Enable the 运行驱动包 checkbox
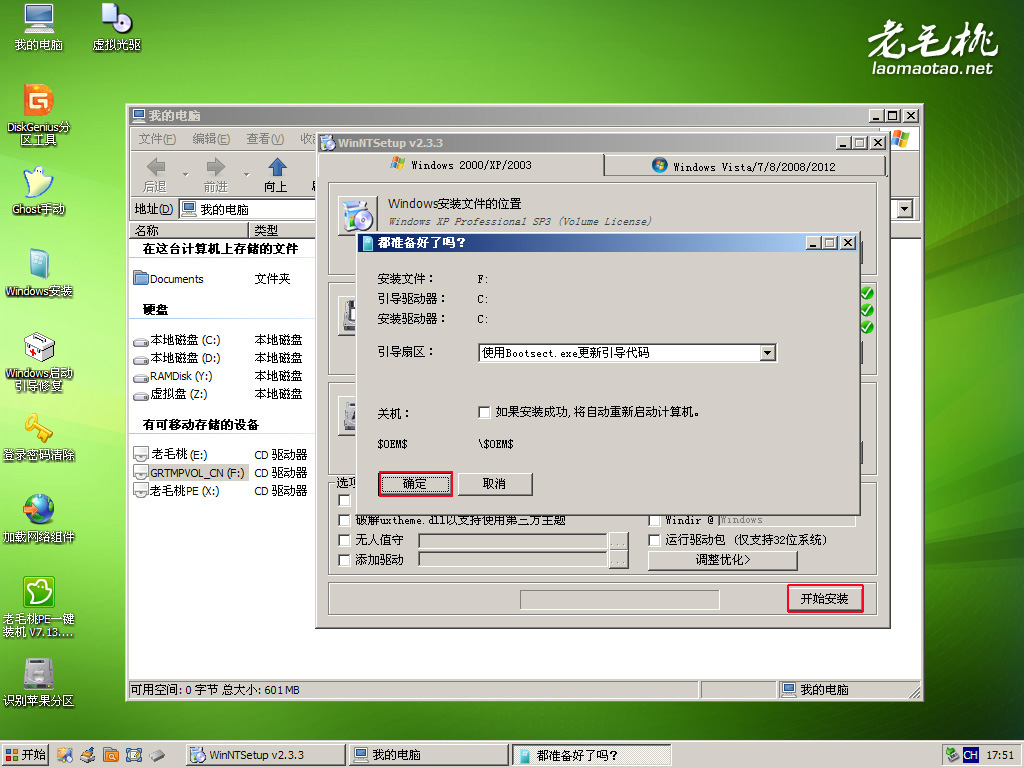Screen dimensions: 1024x768 [654, 540]
